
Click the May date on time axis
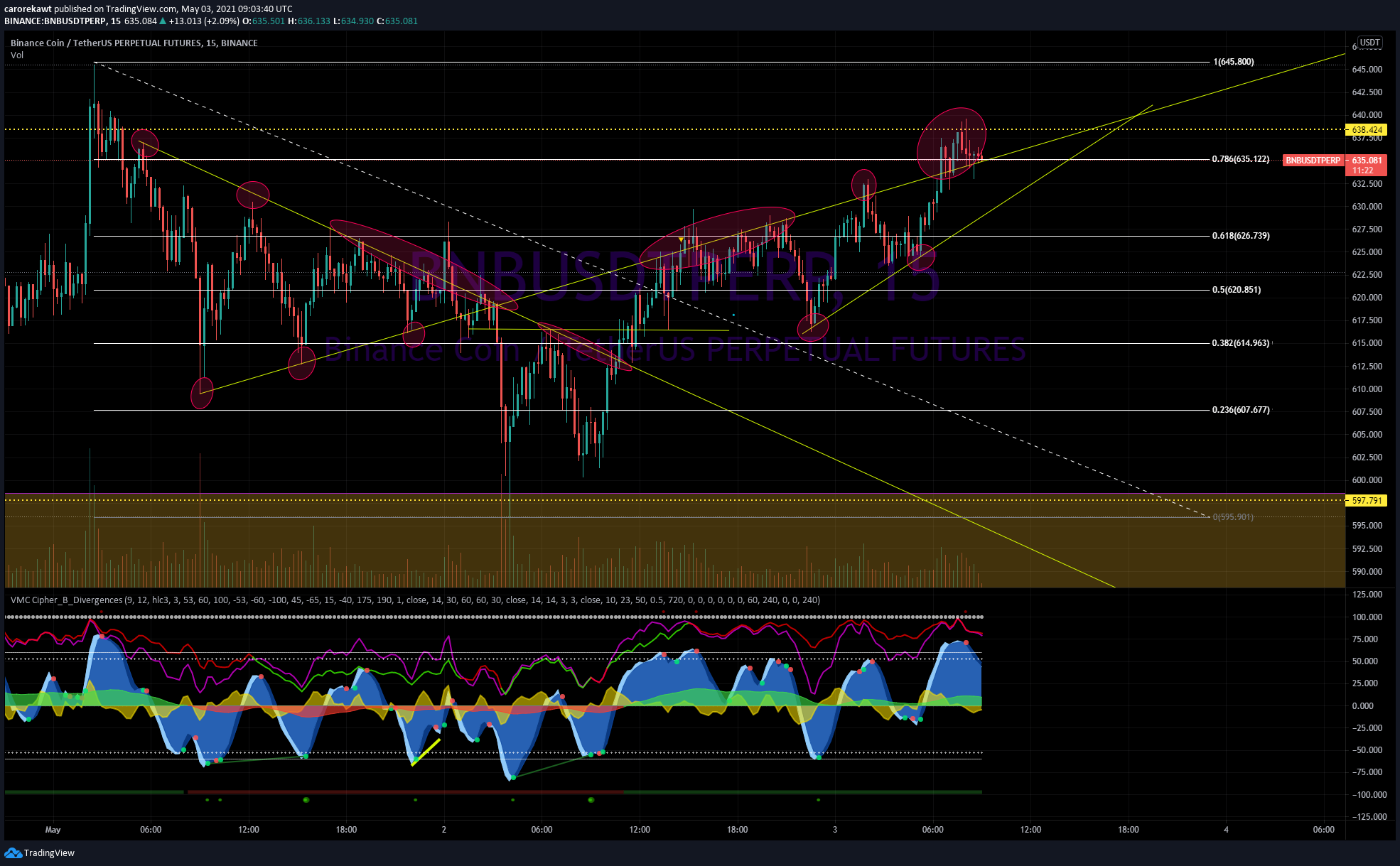pyautogui.click(x=53, y=830)
